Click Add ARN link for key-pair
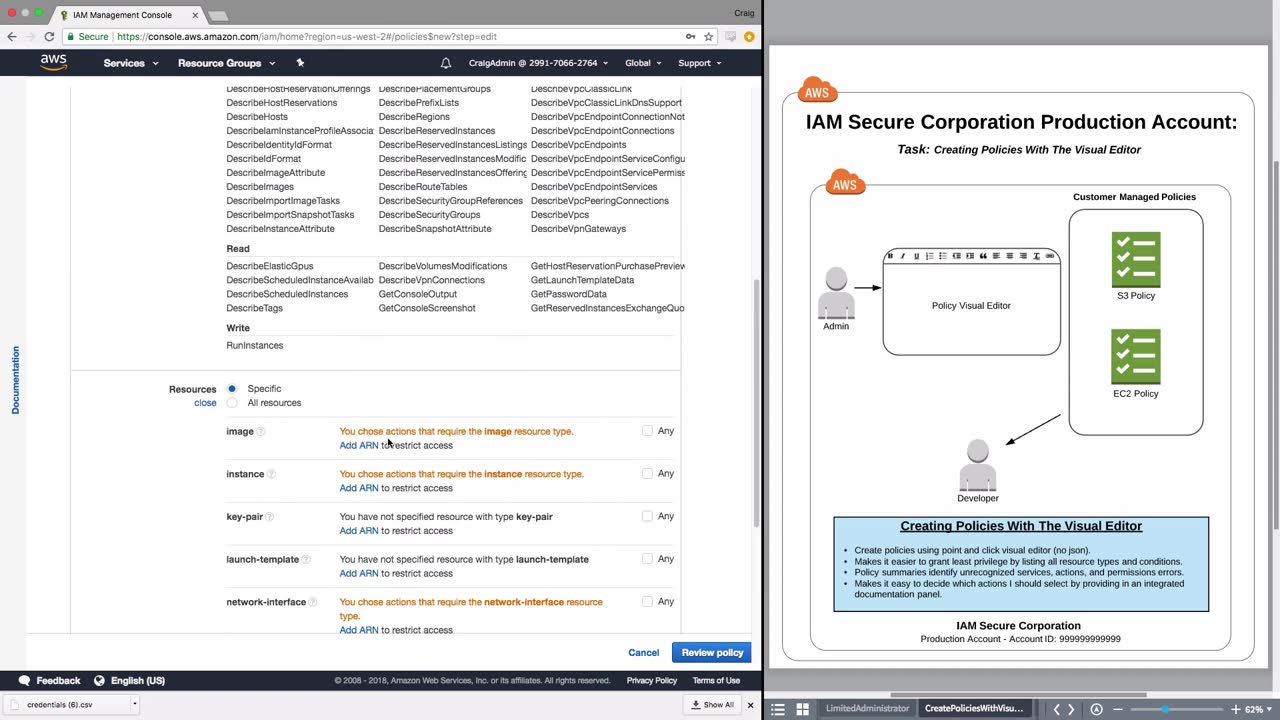 point(359,531)
